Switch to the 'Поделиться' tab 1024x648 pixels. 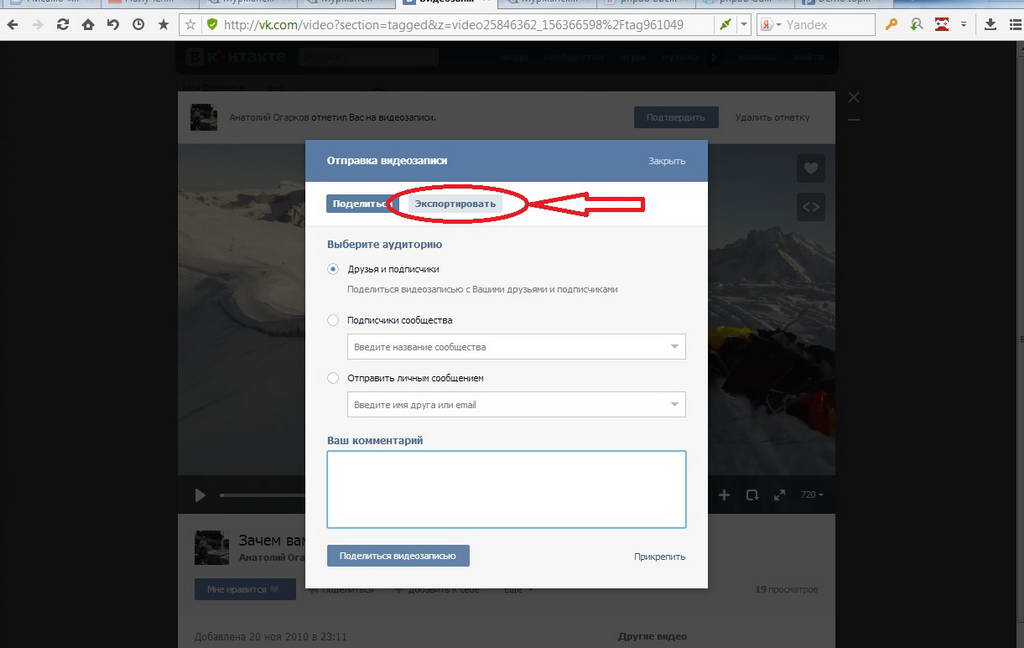click(x=357, y=204)
